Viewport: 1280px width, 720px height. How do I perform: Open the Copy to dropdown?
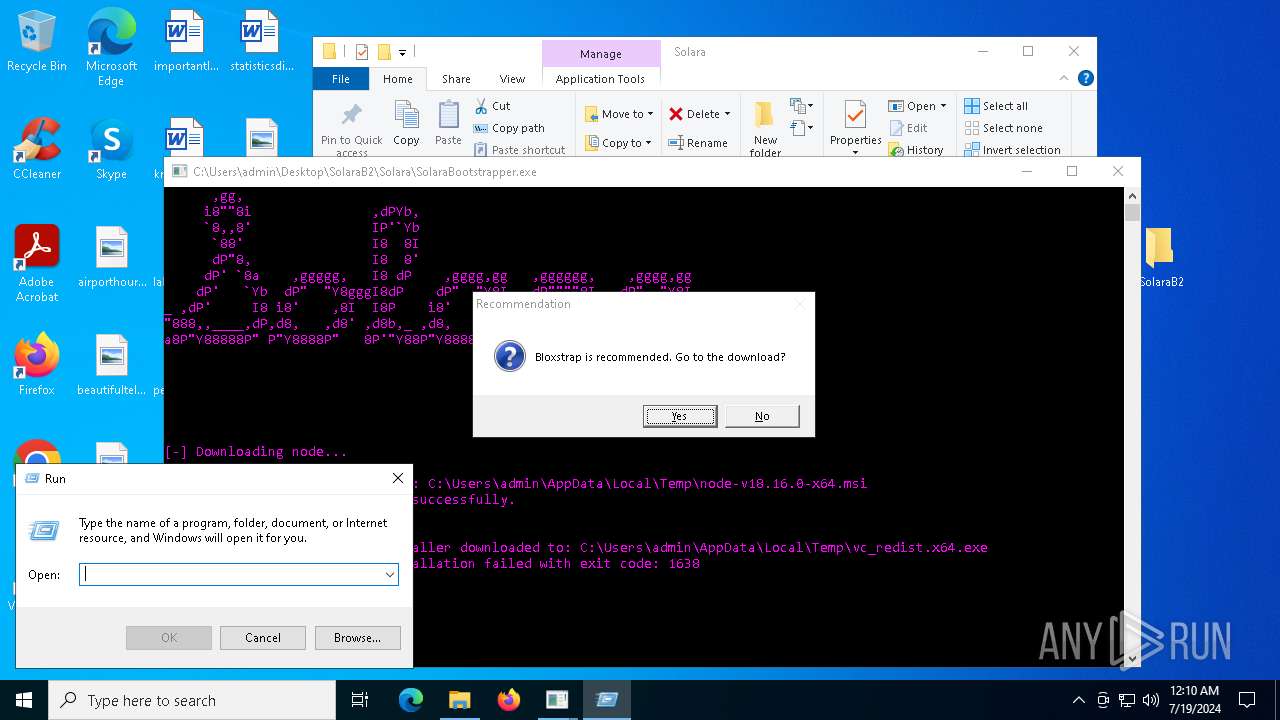(619, 143)
